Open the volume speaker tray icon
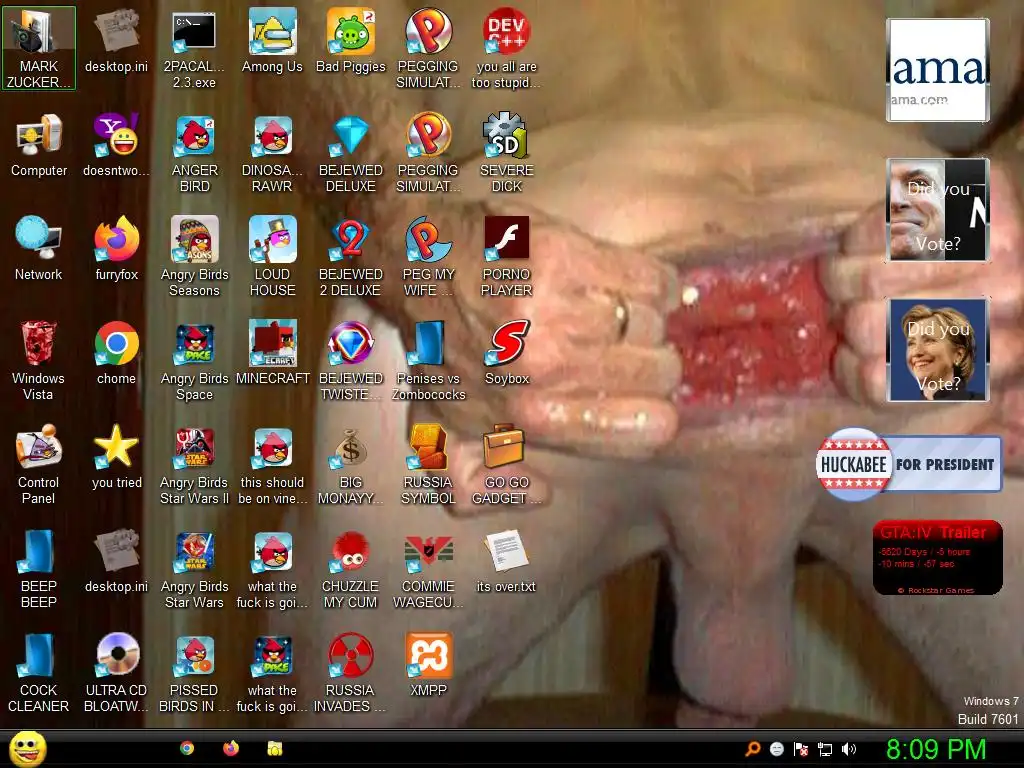Screen dimensions: 1024x768 [848, 749]
